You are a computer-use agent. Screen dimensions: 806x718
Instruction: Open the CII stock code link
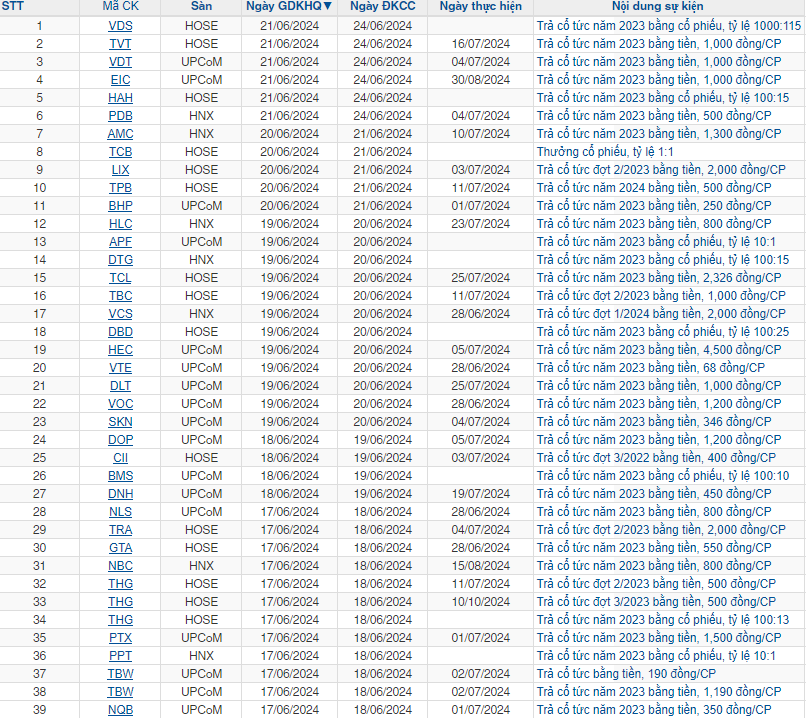coord(120,457)
